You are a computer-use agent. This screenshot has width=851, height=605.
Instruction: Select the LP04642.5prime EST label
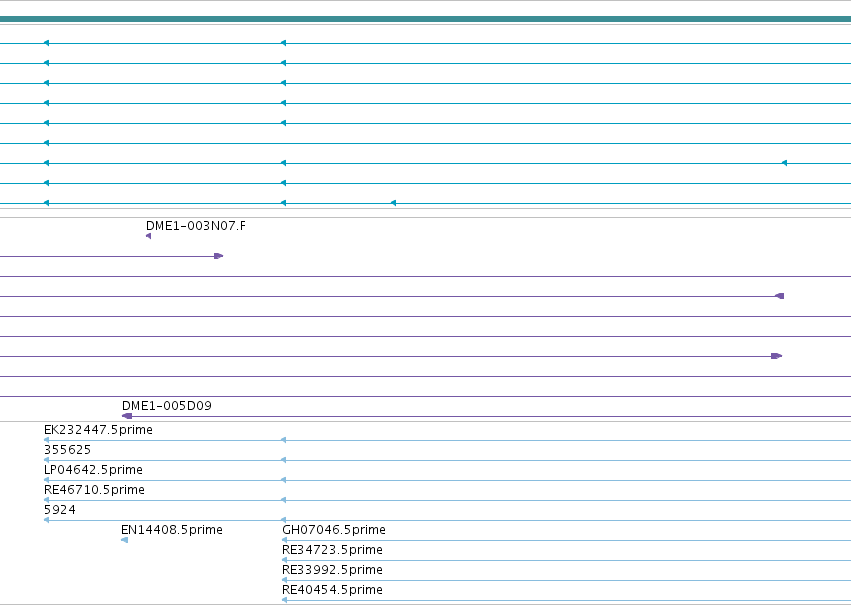tap(93, 470)
